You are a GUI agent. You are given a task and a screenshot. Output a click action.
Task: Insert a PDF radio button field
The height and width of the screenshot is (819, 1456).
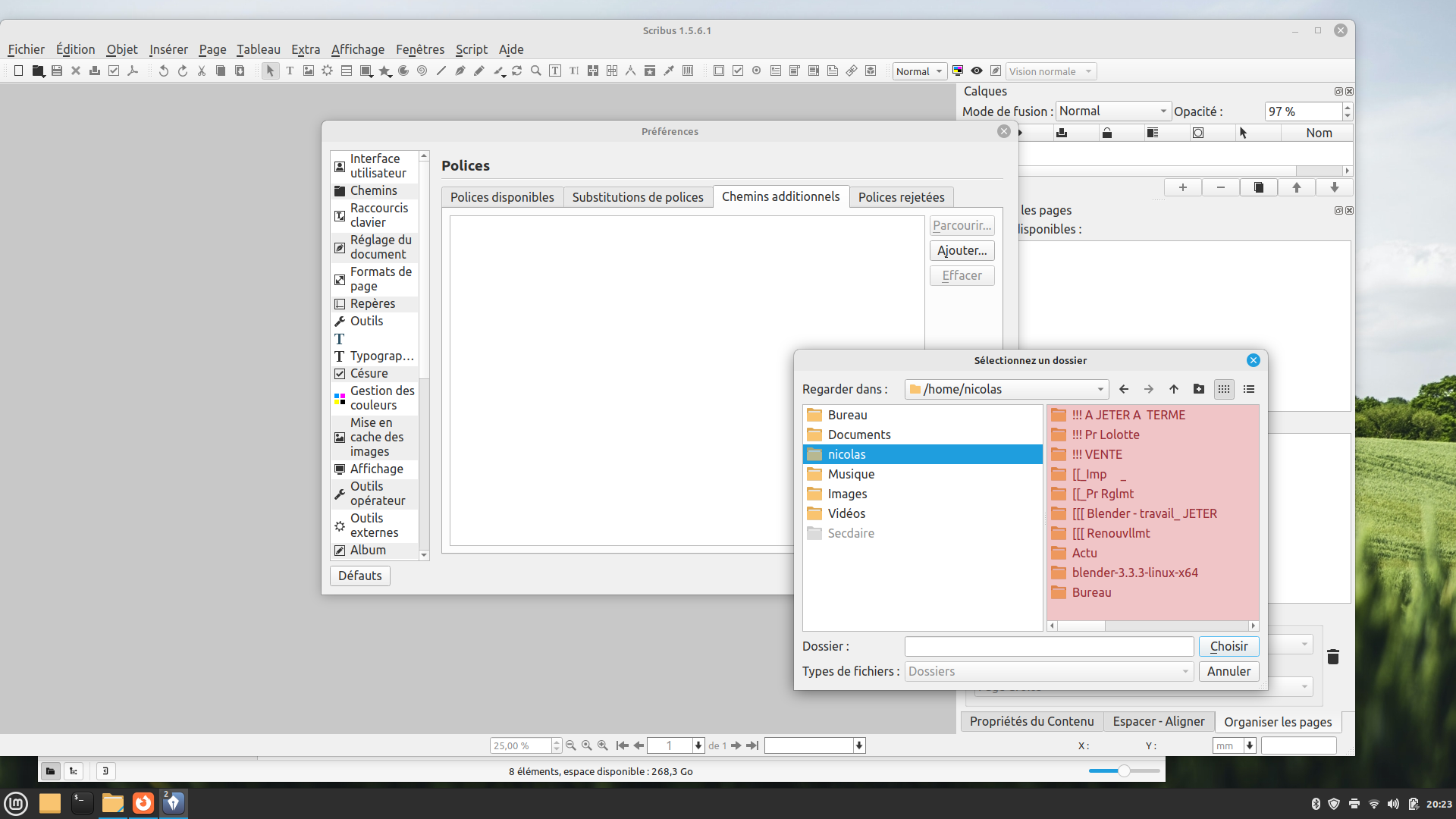point(757,71)
